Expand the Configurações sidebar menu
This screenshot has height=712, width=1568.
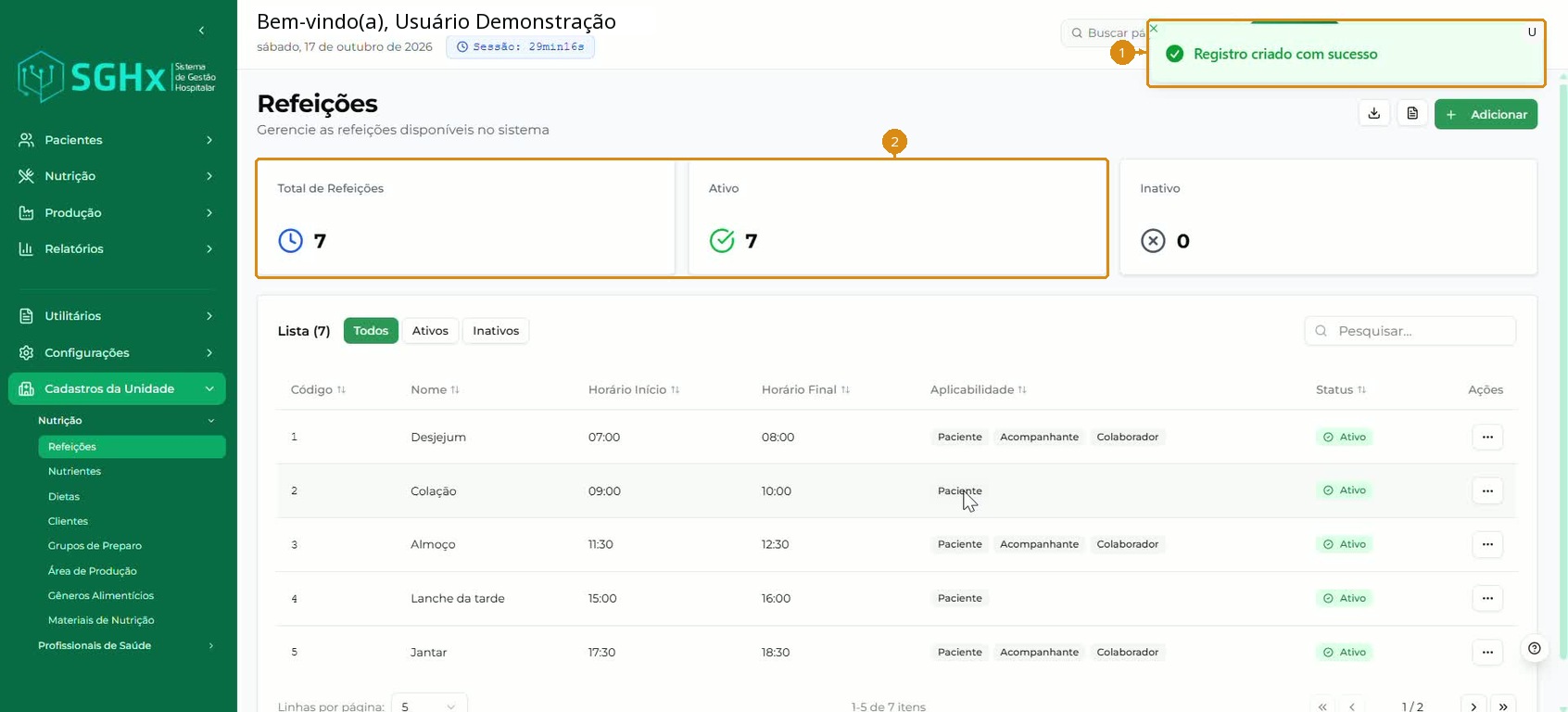tap(117, 352)
